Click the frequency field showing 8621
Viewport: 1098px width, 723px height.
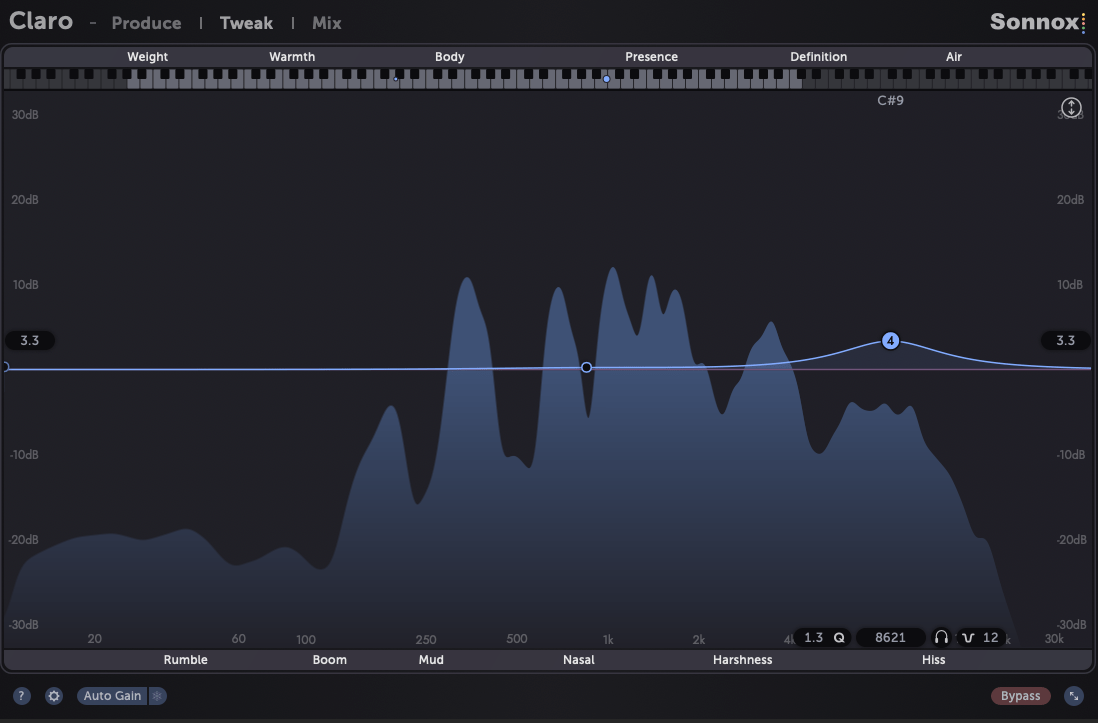(890, 637)
